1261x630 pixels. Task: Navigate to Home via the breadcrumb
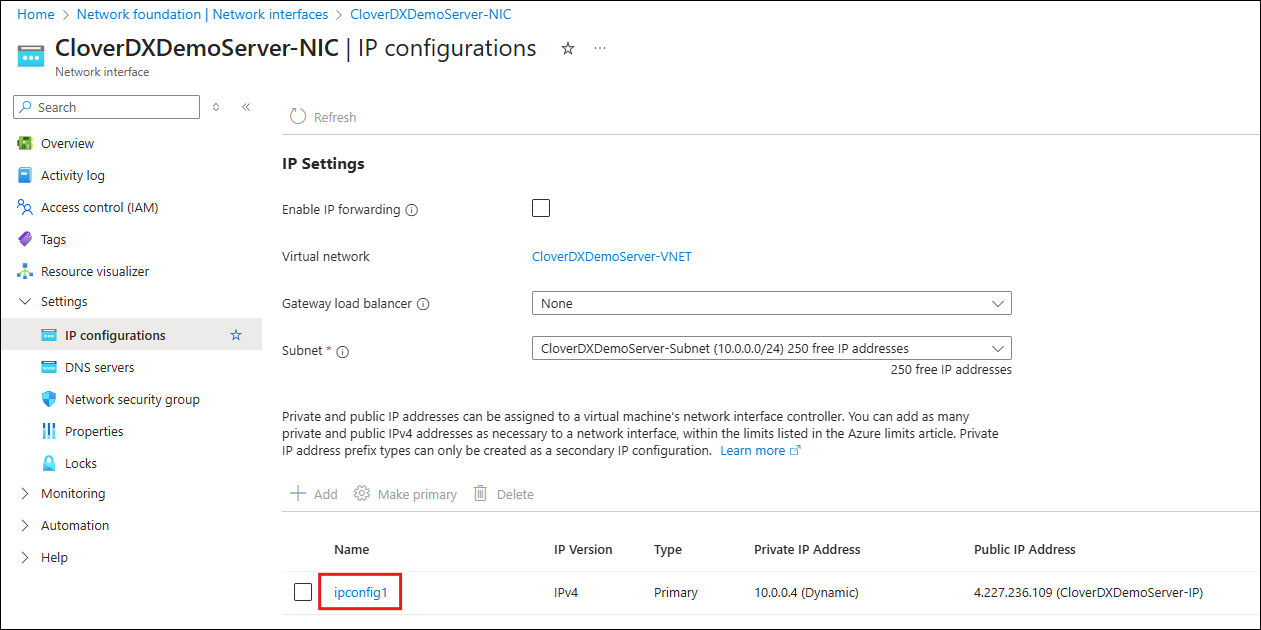[x=35, y=14]
